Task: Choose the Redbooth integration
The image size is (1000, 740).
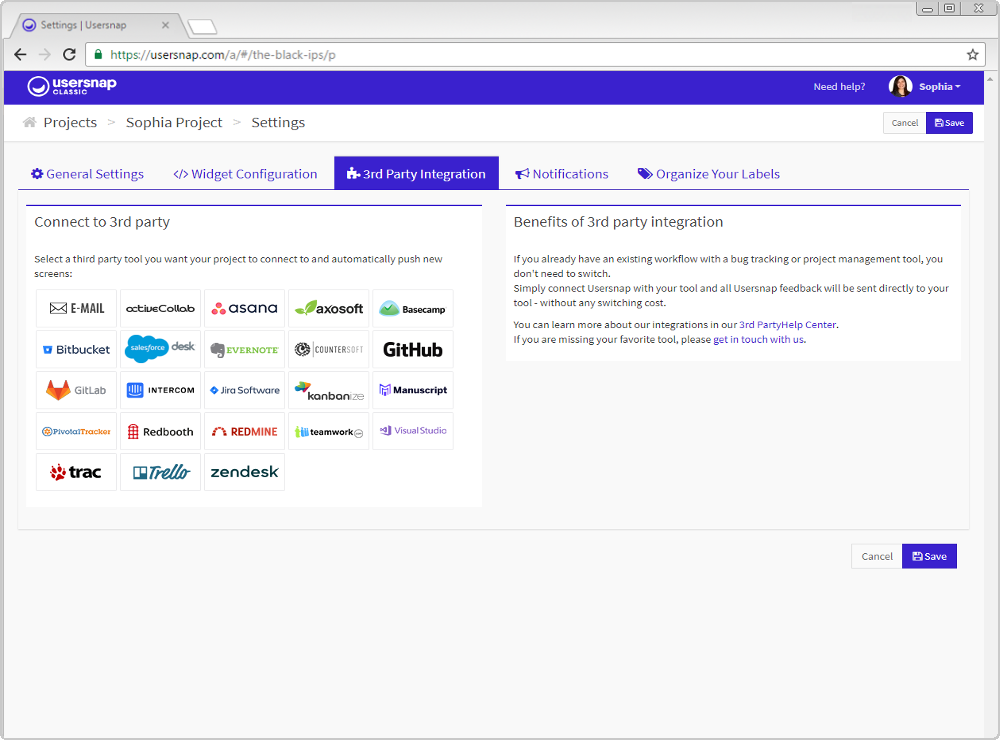Action: [x=161, y=431]
